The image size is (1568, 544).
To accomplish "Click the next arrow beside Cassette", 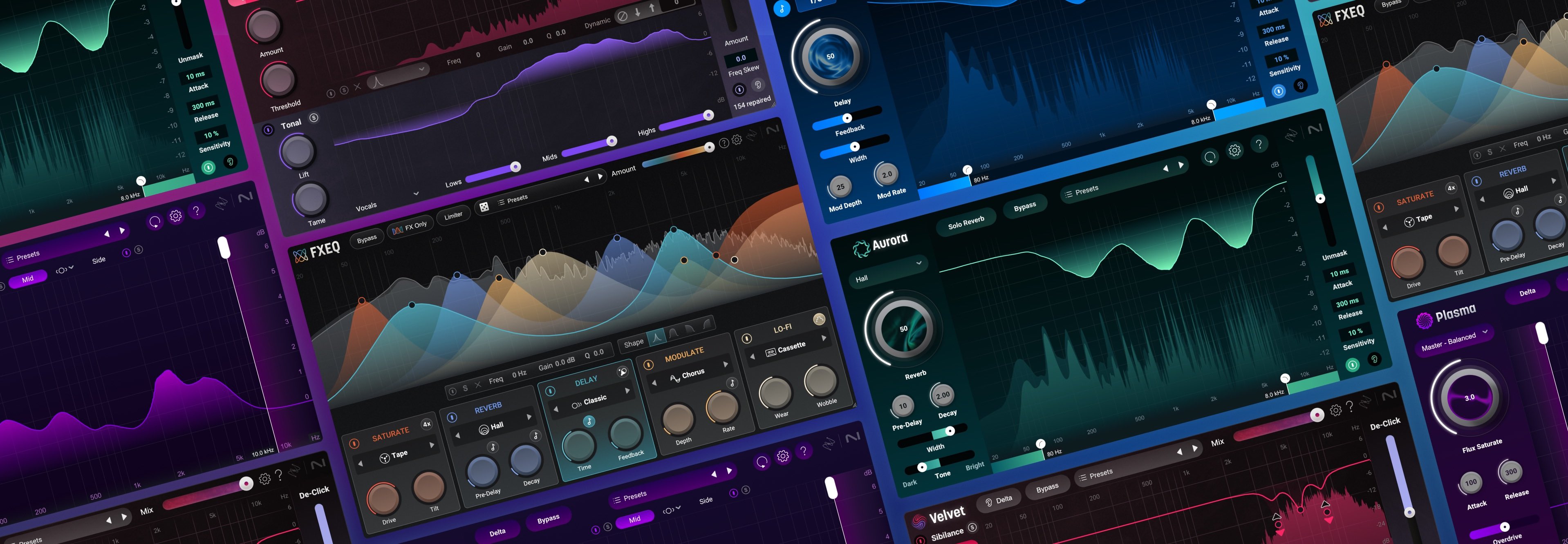I will tap(824, 338).
